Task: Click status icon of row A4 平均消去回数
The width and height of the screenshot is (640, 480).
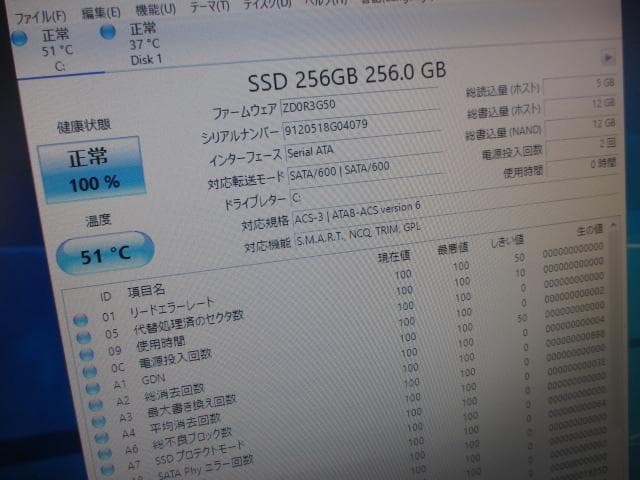Action: click(102, 438)
